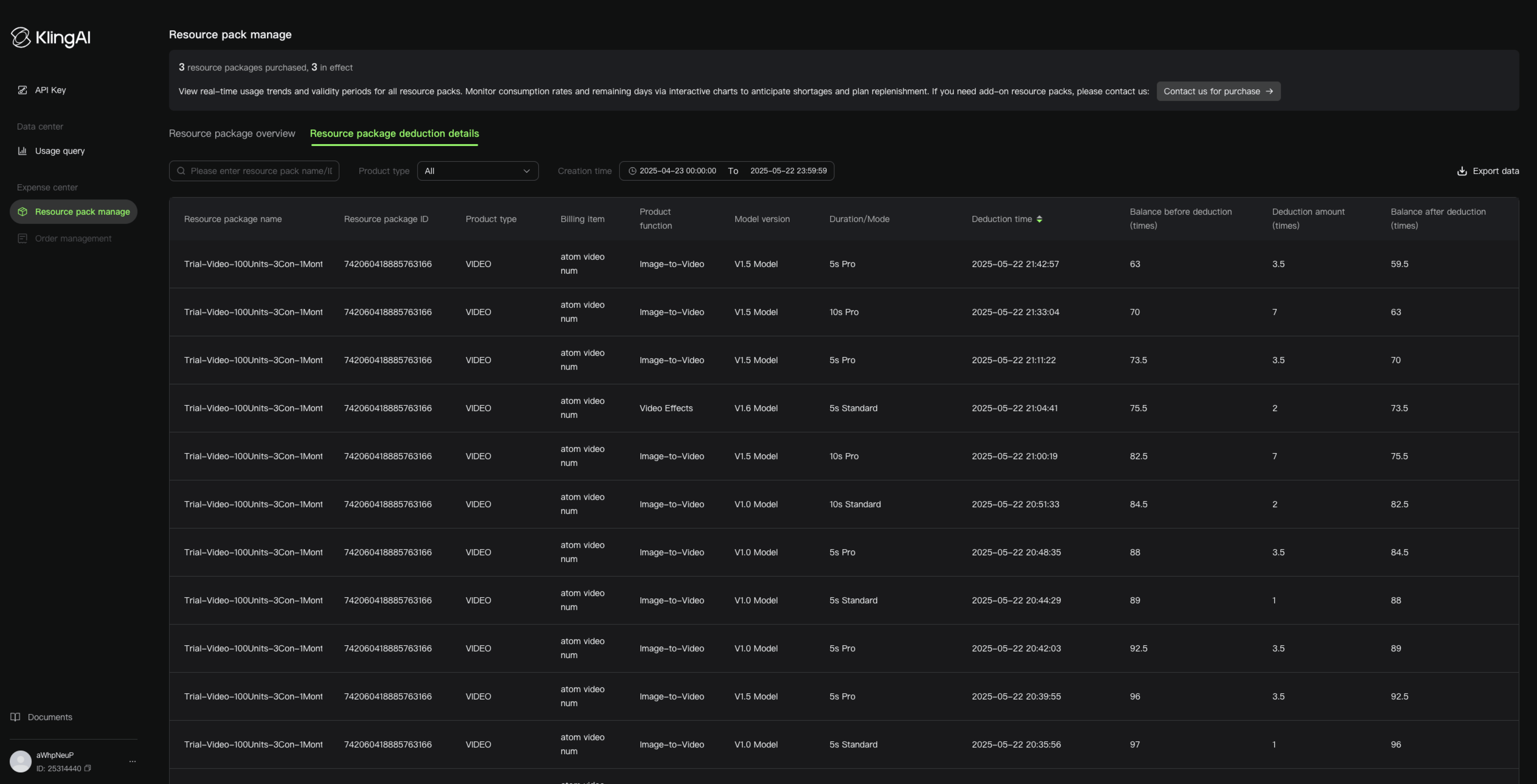
Task: Open the account options ellipsis menu
Action: coord(133,761)
